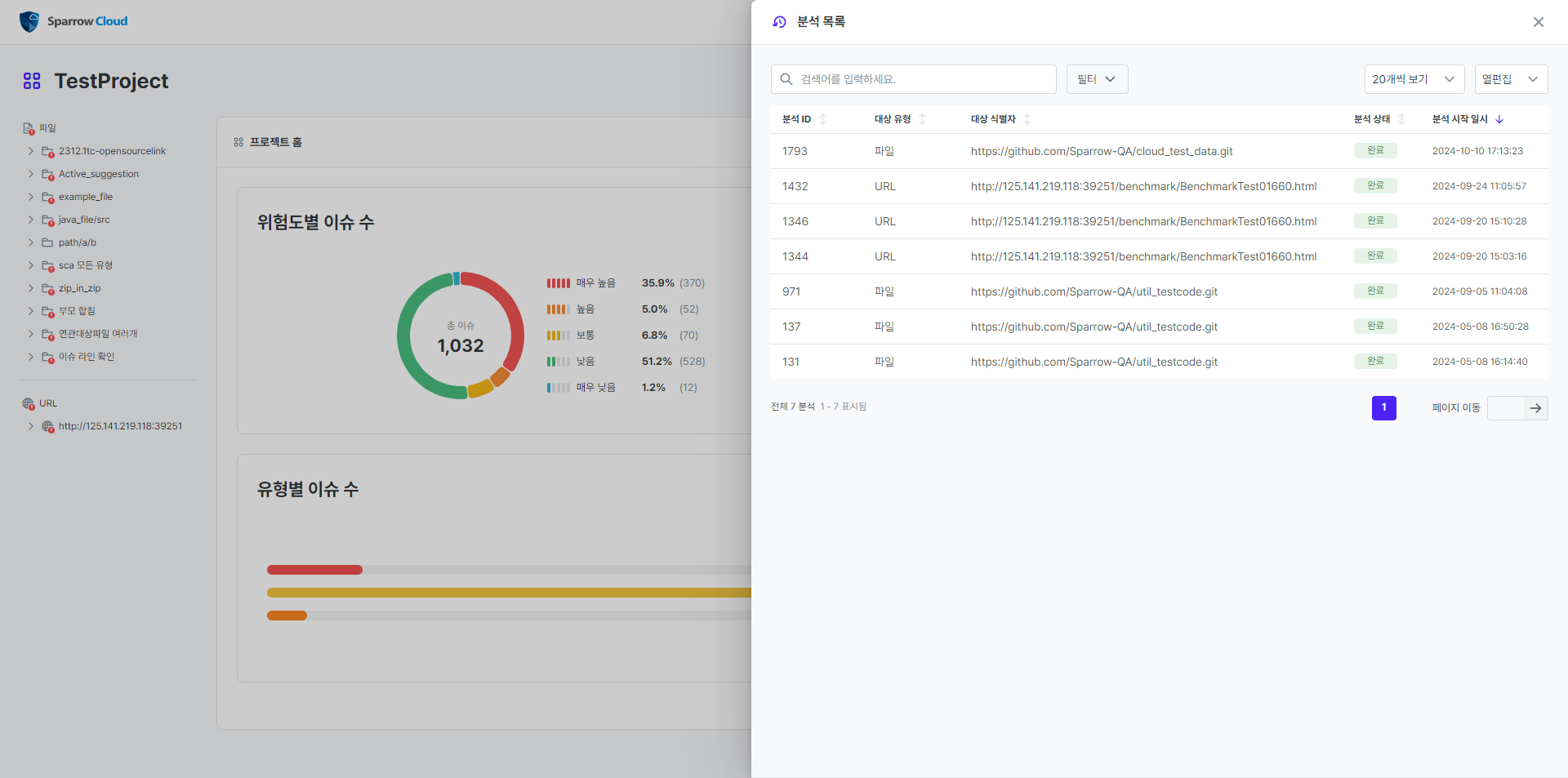1568x778 pixels.
Task: Click the 높음 severity legend bars
Action: [559, 309]
